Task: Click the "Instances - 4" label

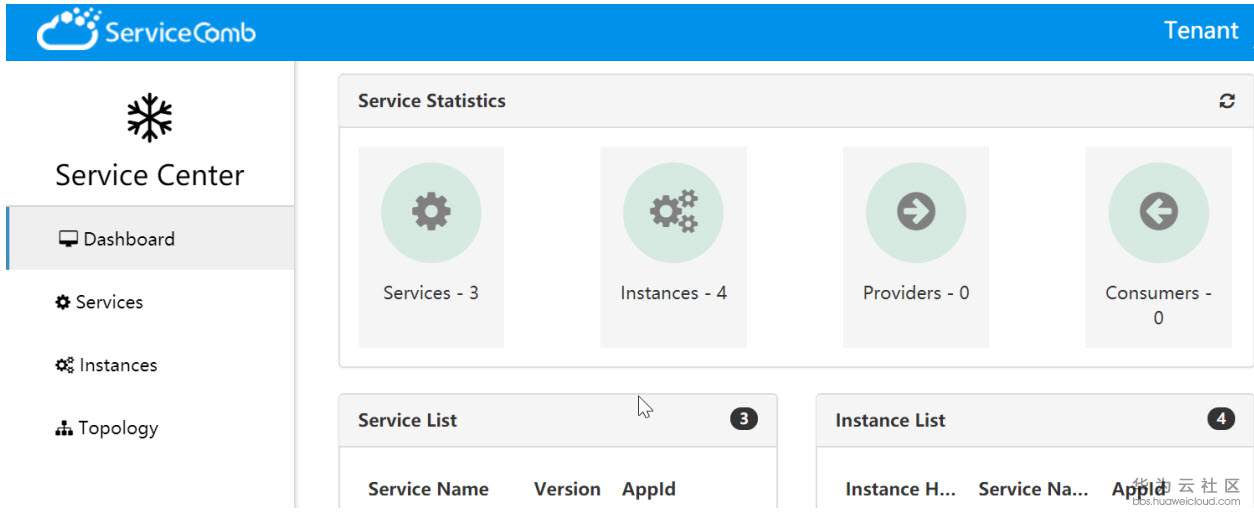Action: point(673,293)
